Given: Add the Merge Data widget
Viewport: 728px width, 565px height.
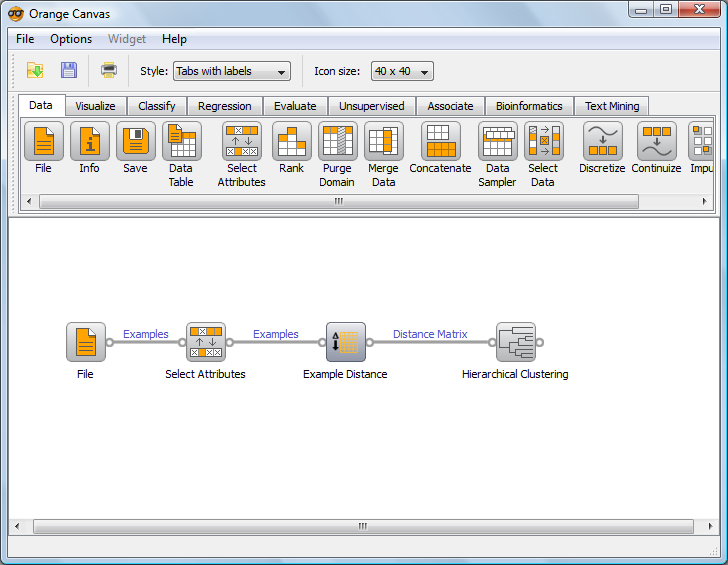Looking at the screenshot, I should [384, 141].
